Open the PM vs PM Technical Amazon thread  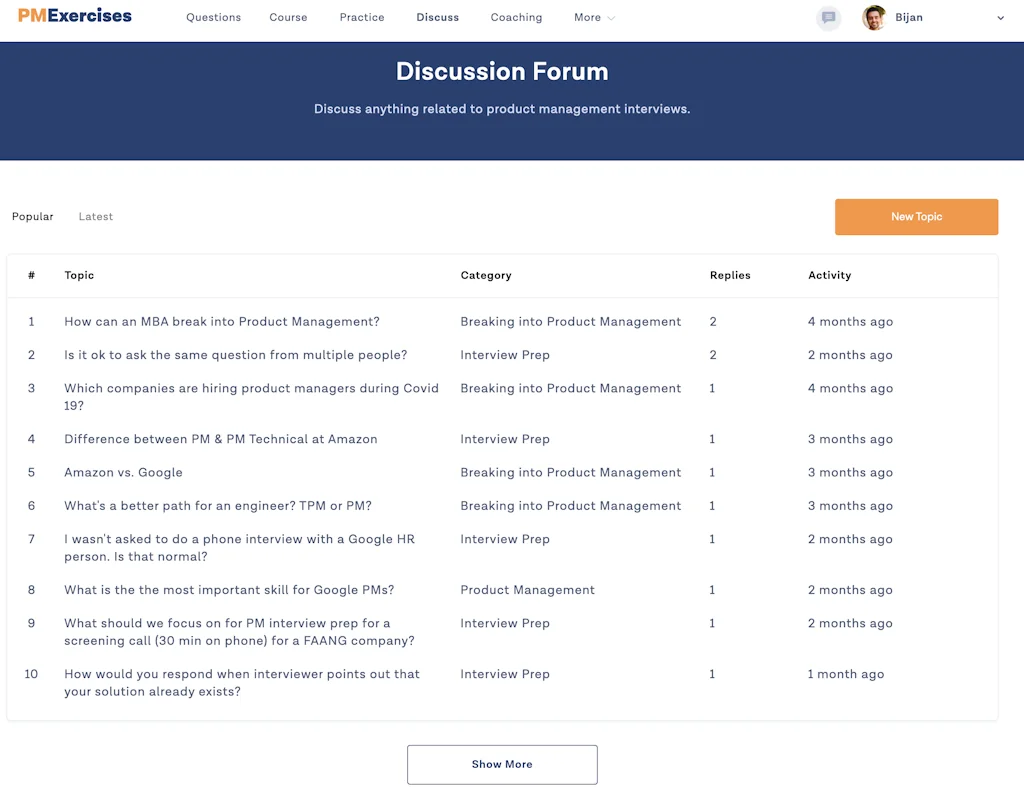tap(220, 439)
